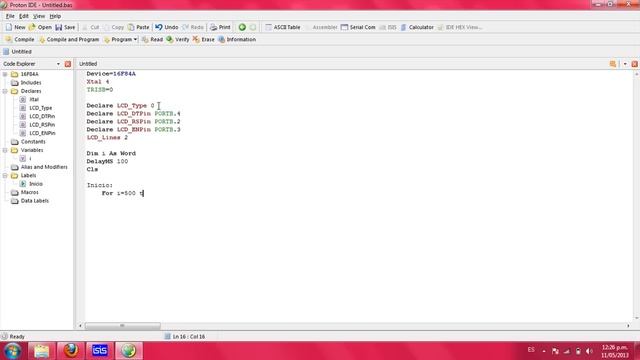Click the horizontal scrollbar right arrow

(628, 326)
